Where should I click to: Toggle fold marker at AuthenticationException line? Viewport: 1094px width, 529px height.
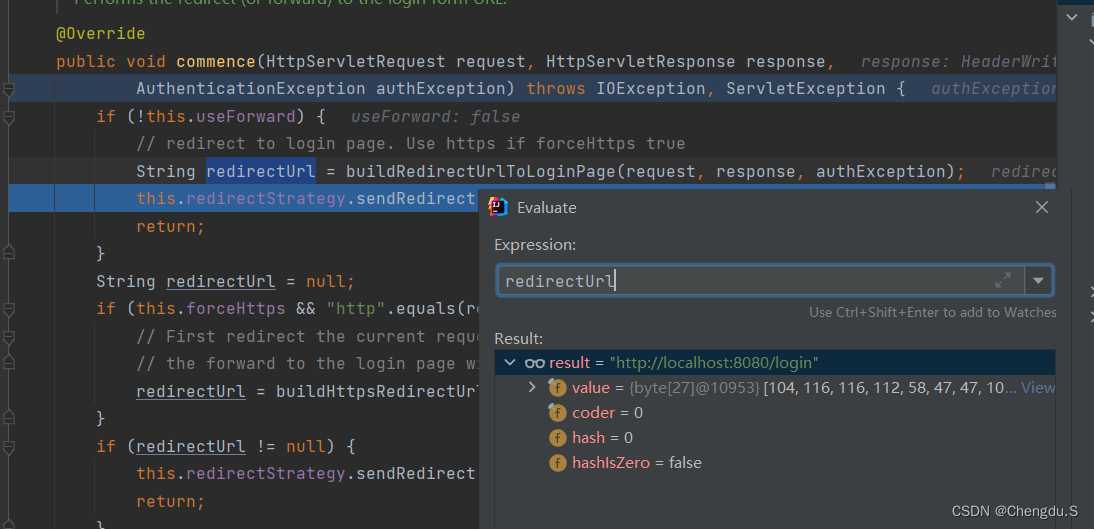8,90
